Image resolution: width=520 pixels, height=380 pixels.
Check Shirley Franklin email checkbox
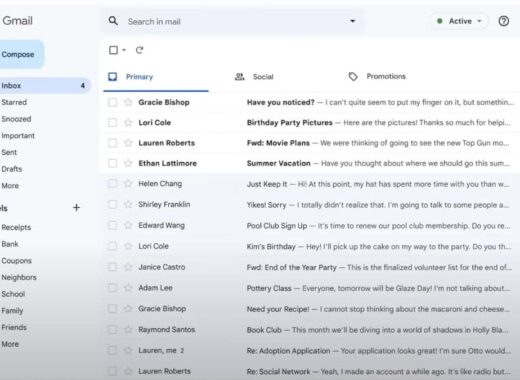(113, 204)
